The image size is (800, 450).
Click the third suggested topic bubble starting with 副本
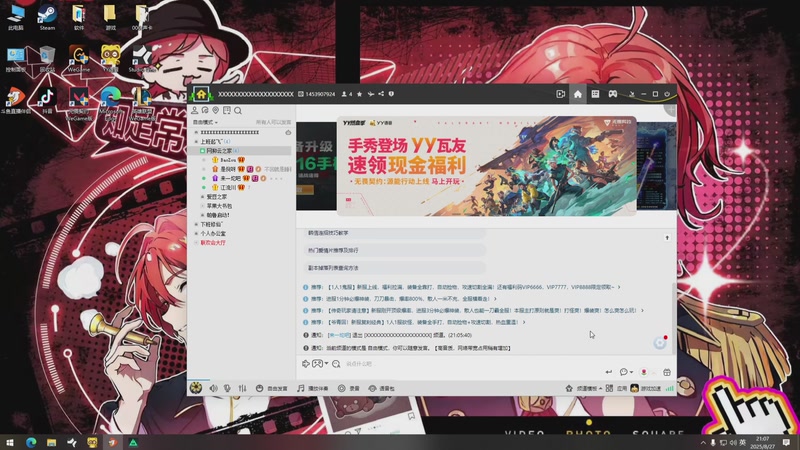coord(394,268)
